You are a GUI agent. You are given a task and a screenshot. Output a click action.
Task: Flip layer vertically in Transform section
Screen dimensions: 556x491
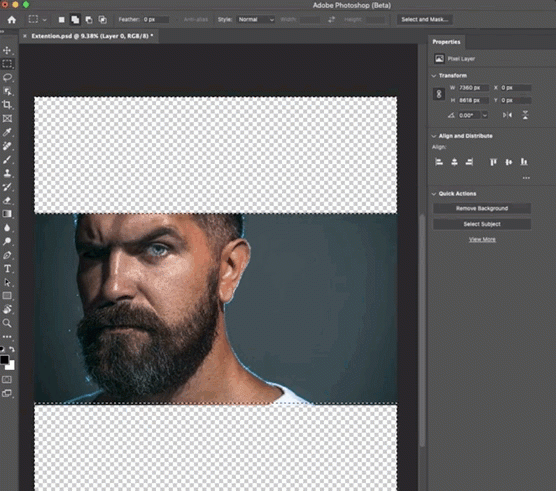point(525,115)
